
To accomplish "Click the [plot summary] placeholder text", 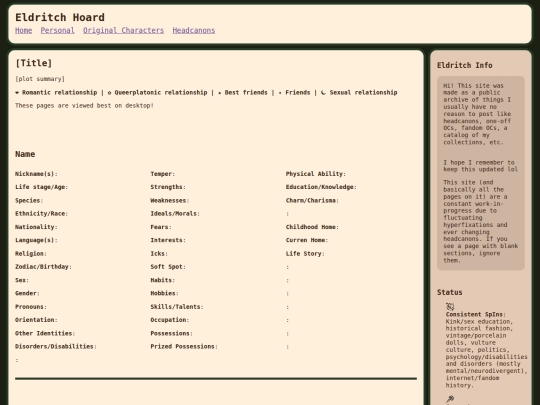I will [x=40, y=79].
